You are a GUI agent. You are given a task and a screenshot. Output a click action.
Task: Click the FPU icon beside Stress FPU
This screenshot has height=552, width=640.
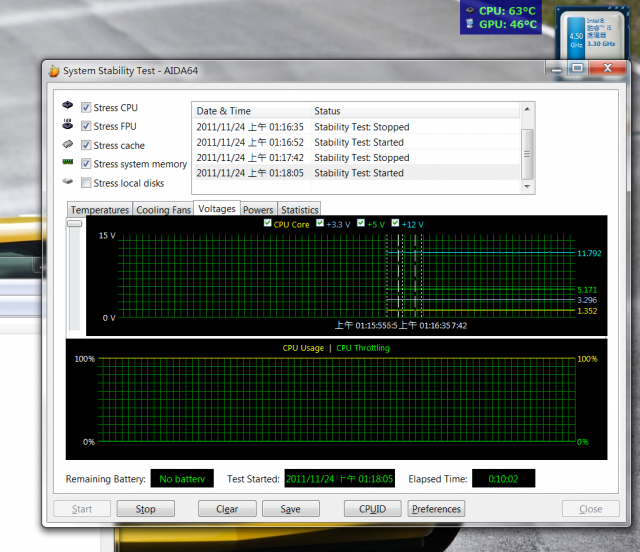[x=67, y=124]
